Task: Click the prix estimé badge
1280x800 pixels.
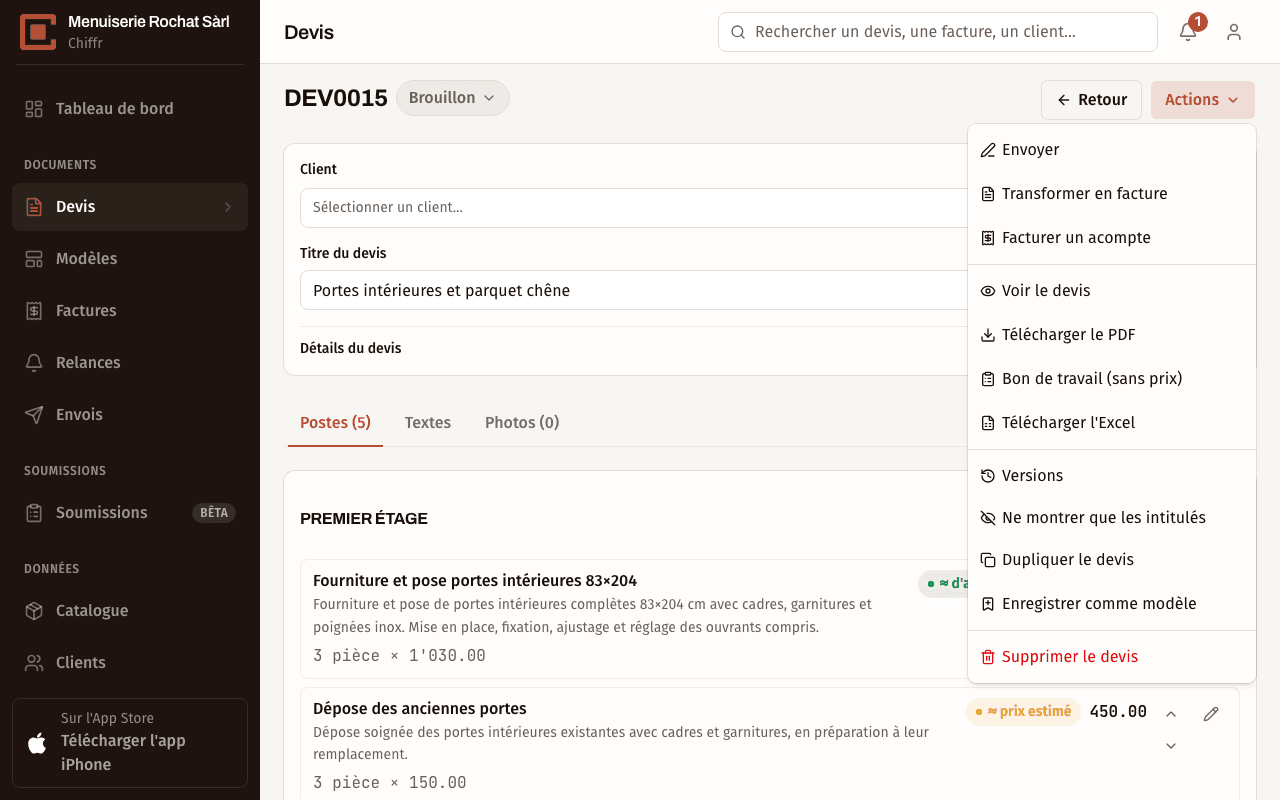Action: 1023,712
